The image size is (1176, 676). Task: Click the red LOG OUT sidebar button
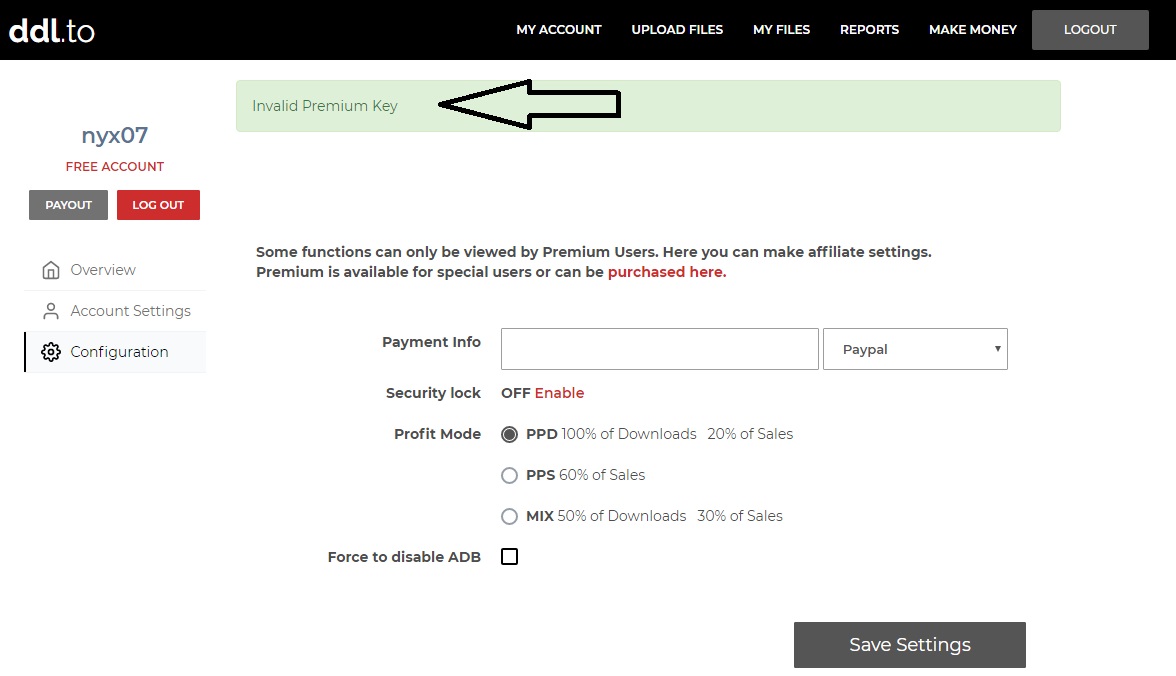click(158, 205)
